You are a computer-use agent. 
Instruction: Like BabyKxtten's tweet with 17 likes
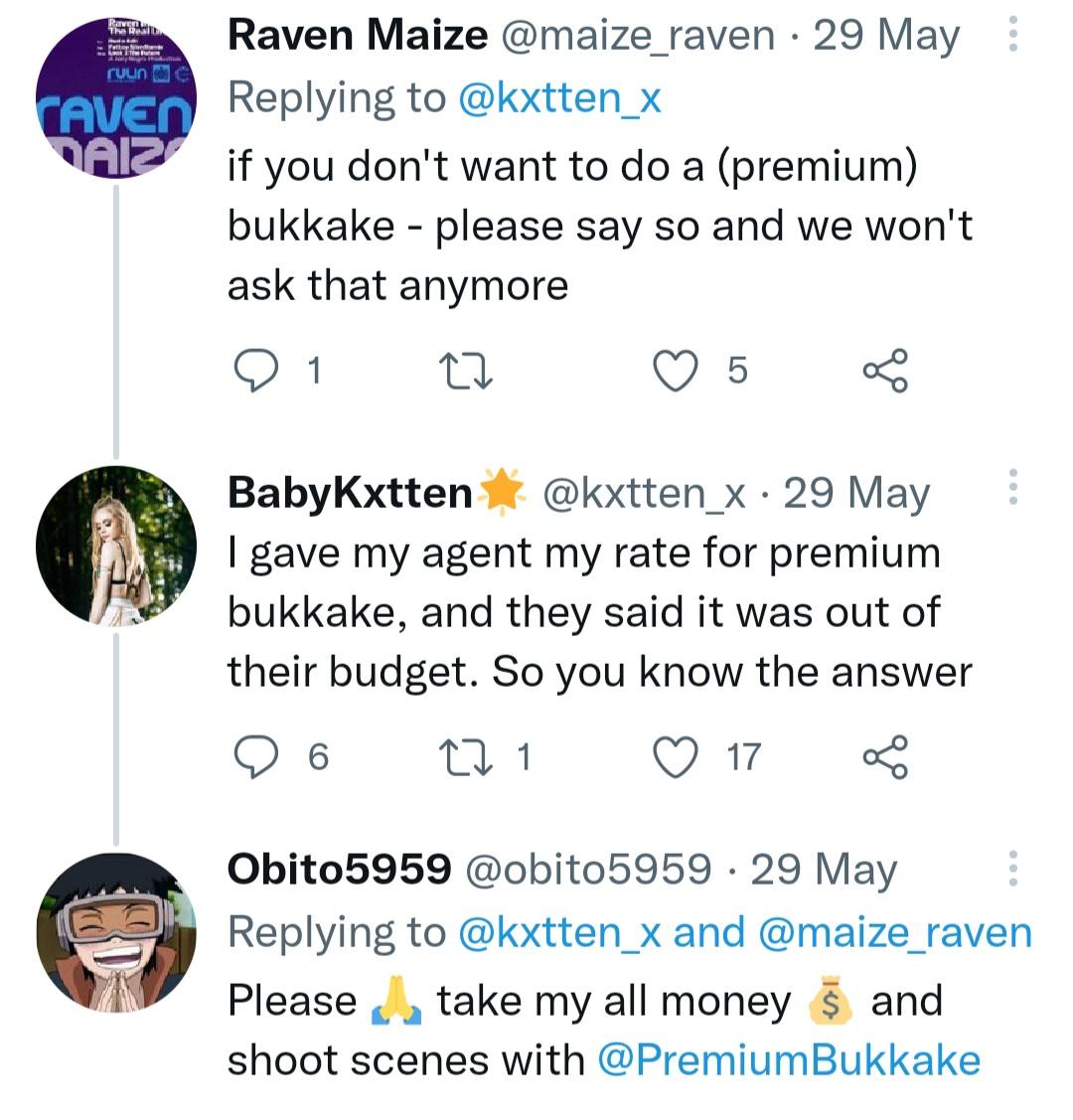676,757
